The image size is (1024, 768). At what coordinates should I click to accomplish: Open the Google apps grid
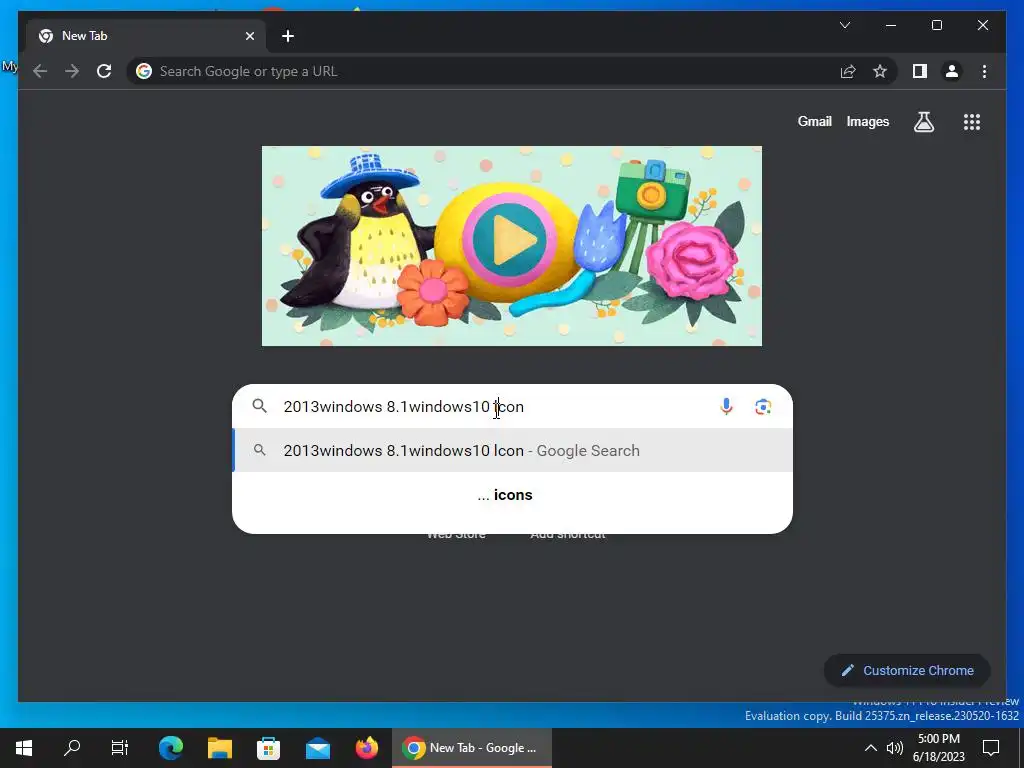tap(972, 121)
